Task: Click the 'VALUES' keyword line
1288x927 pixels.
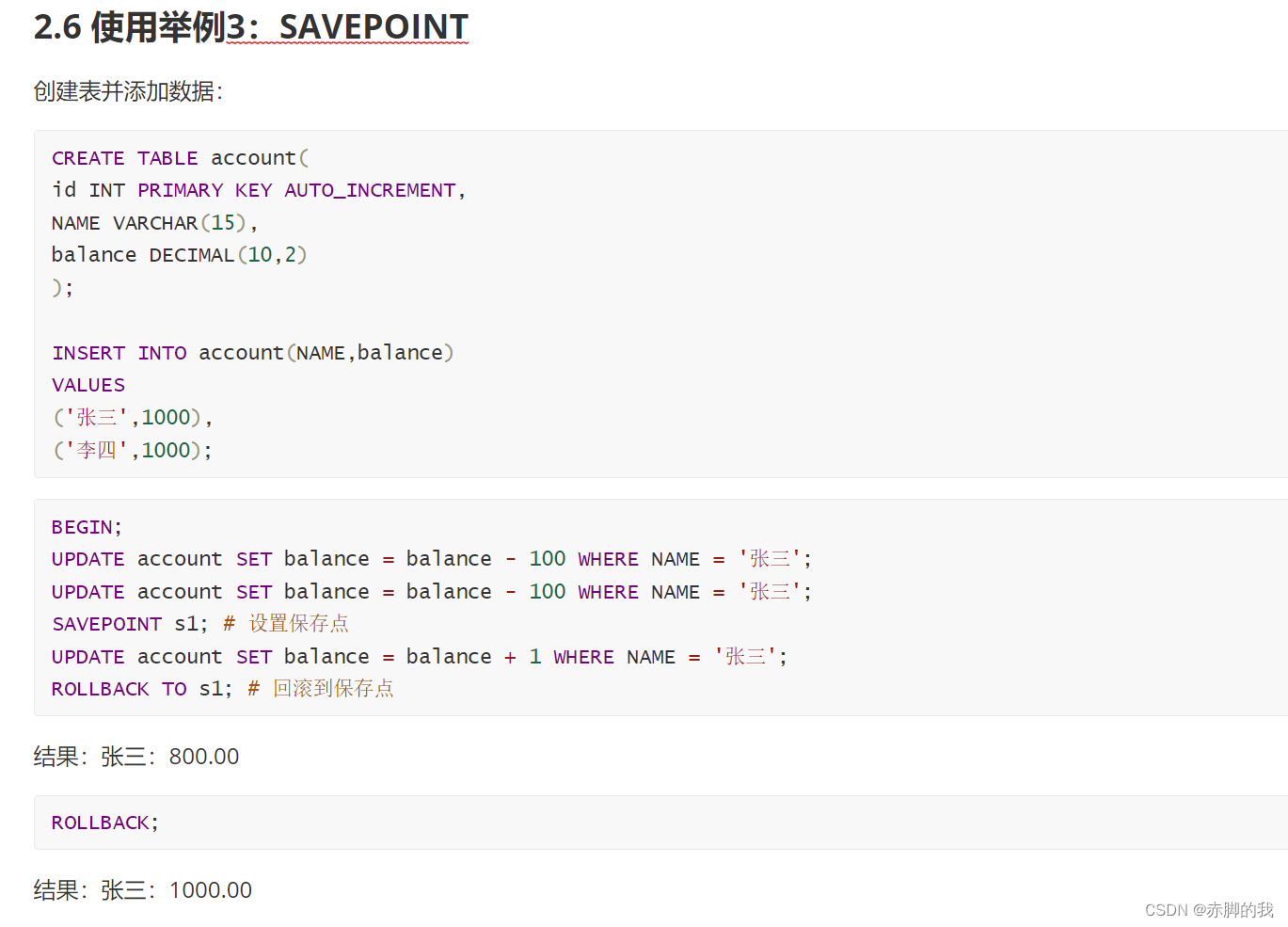Action: [88, 385]
